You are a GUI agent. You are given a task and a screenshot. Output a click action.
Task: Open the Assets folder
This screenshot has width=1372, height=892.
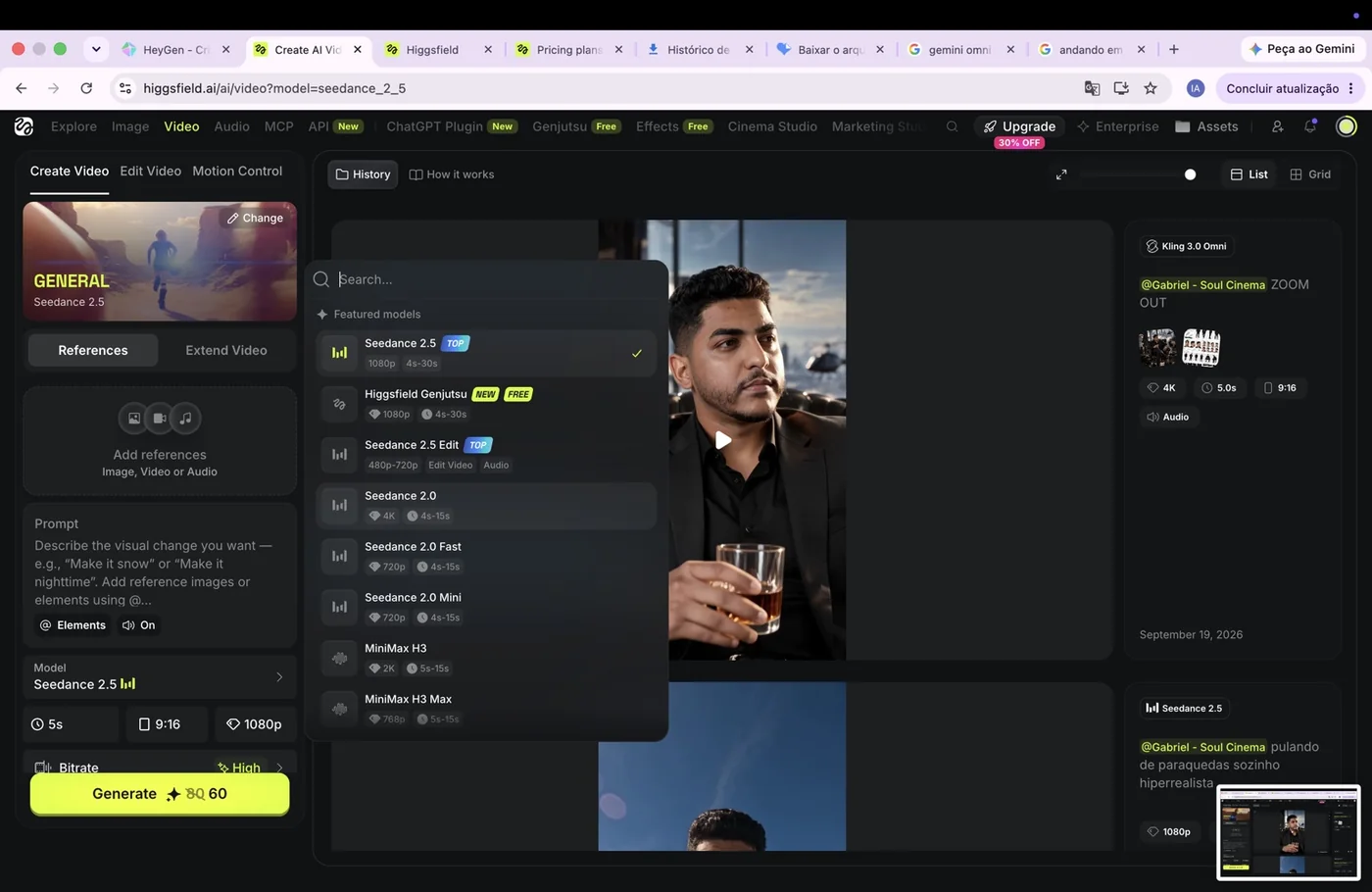tap(1206, 126)
